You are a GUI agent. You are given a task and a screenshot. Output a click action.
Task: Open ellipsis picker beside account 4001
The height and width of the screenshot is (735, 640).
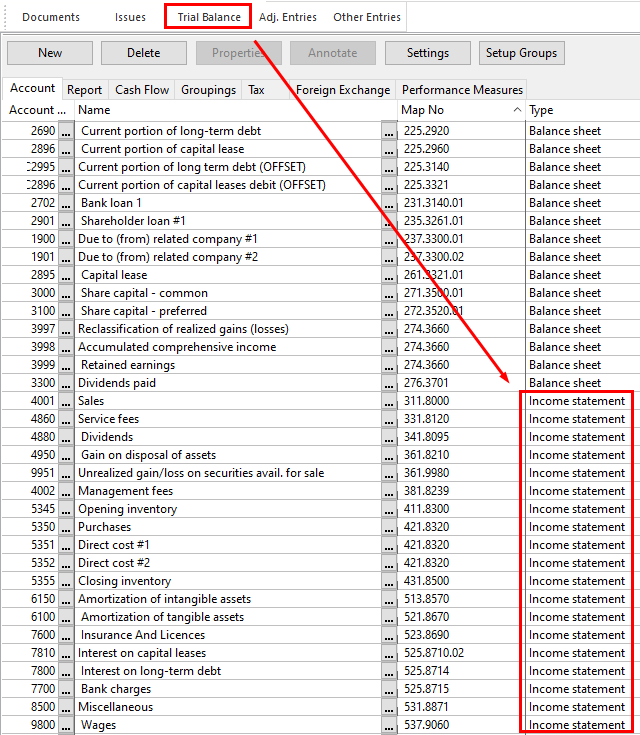[x=66, y=401]
